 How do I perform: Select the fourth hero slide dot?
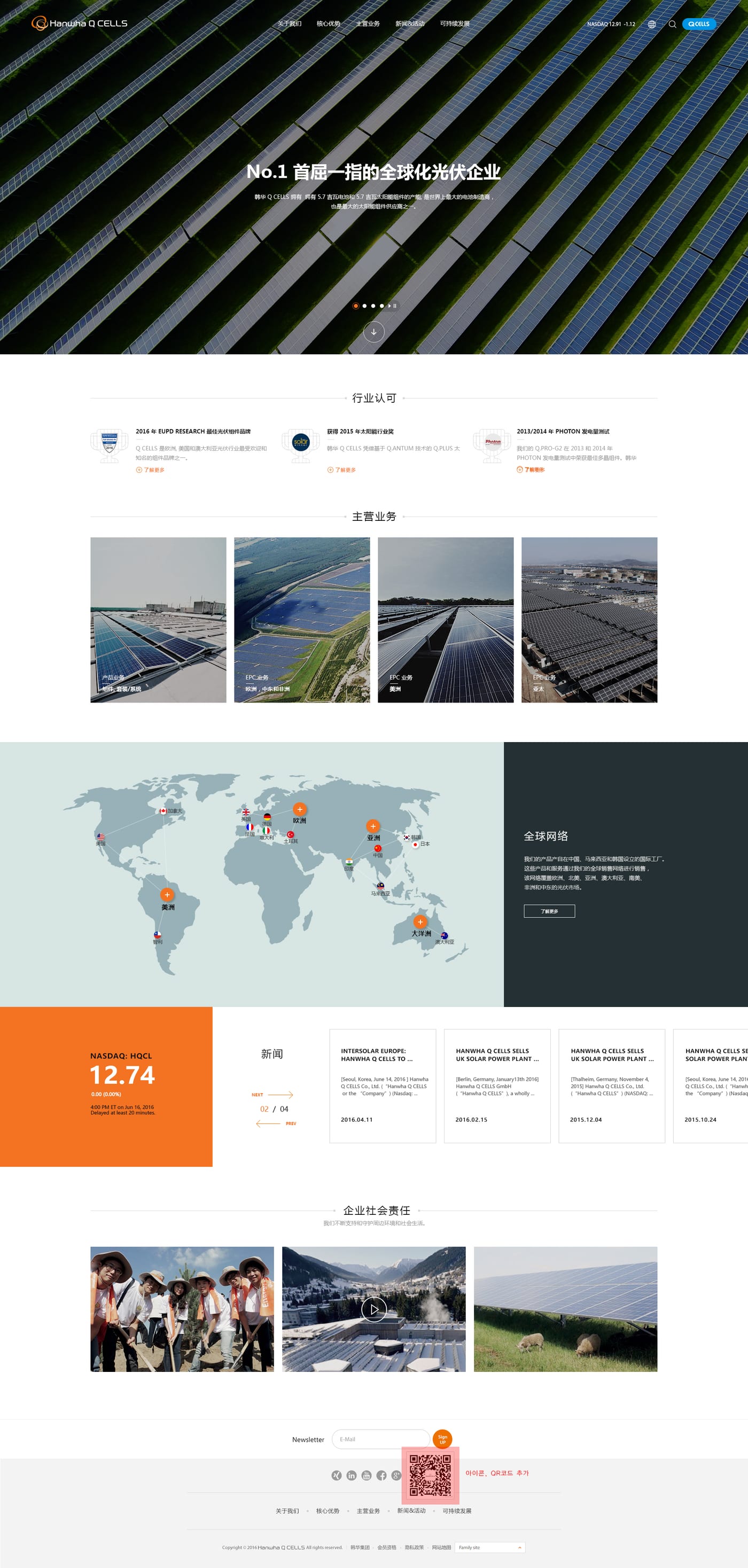(381, 306)
